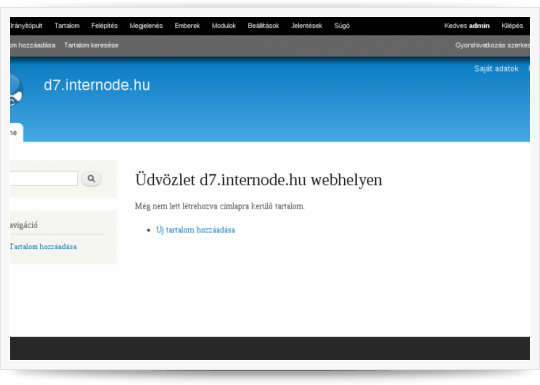Click the d7.internode.hu site name
This screenshot has width=540, height=385.
point(97,85)
